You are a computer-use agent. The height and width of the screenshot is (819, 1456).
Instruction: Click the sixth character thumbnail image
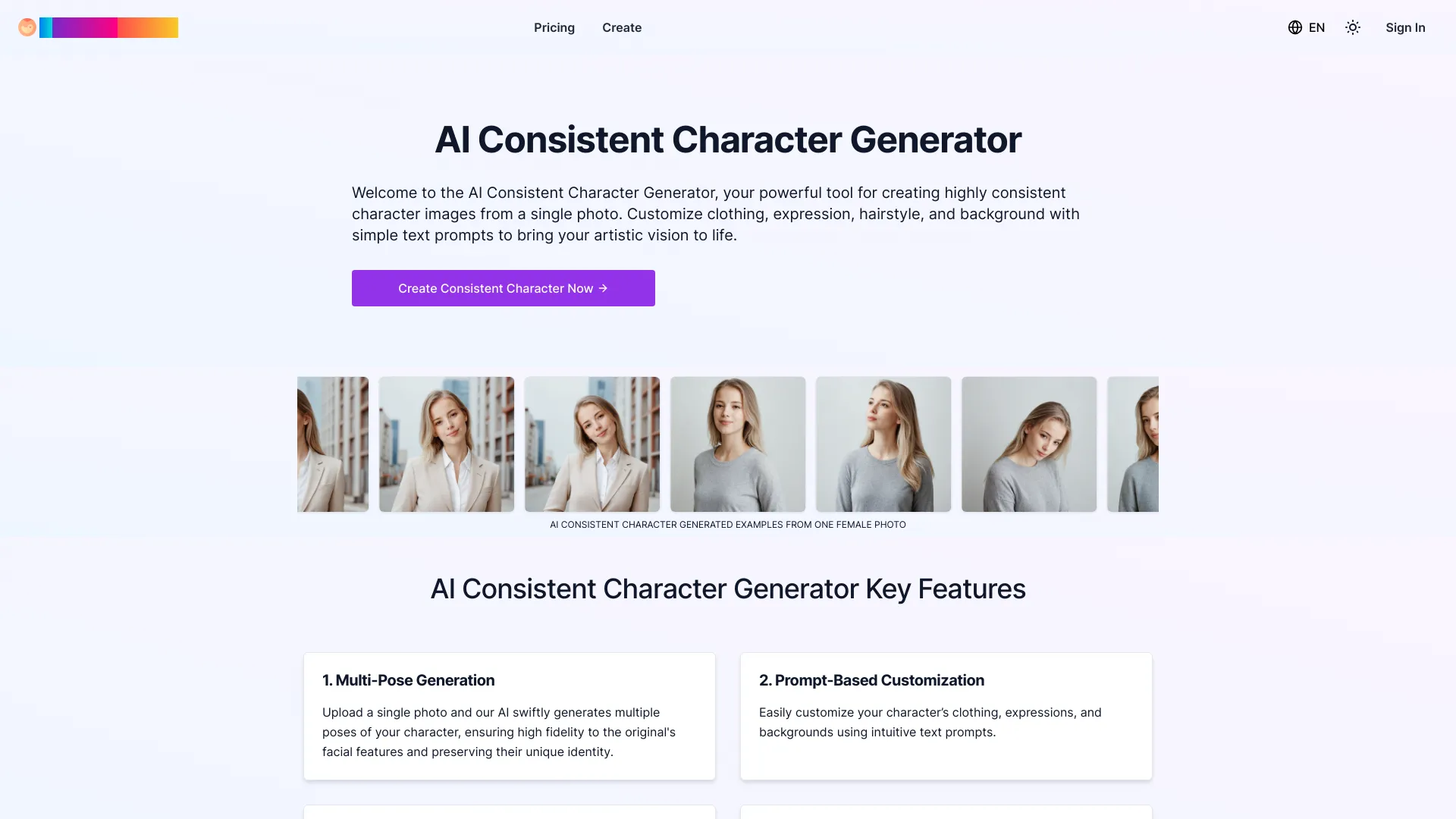coord(1028,444)
